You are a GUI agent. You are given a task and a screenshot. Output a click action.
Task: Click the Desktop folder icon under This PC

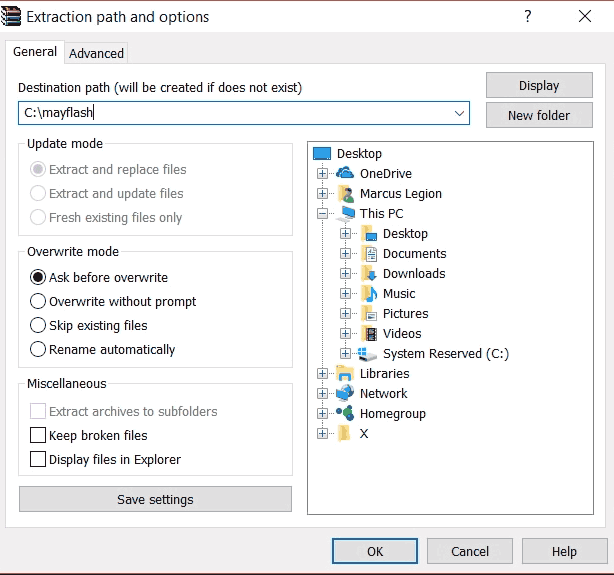[x=368, y=234]
